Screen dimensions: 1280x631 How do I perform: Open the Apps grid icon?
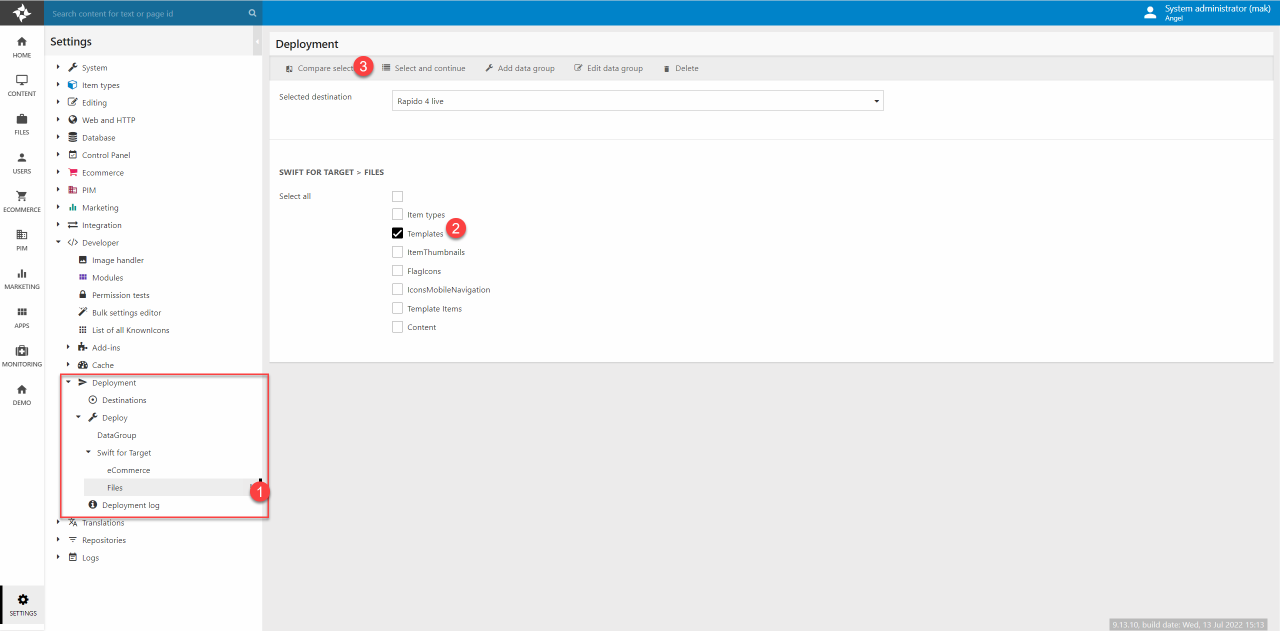click(x=22, y=316)
